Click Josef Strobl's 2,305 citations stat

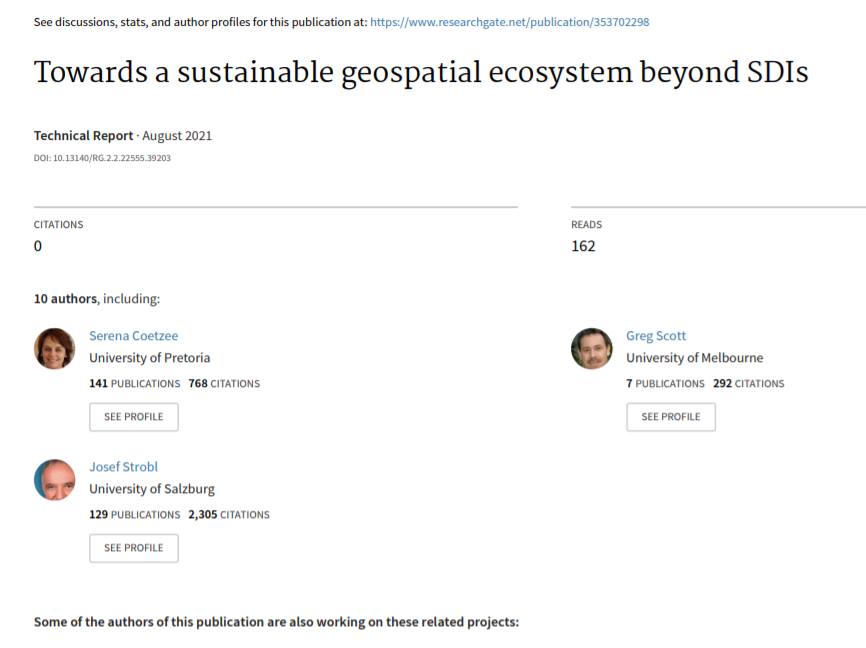point(229,515)
